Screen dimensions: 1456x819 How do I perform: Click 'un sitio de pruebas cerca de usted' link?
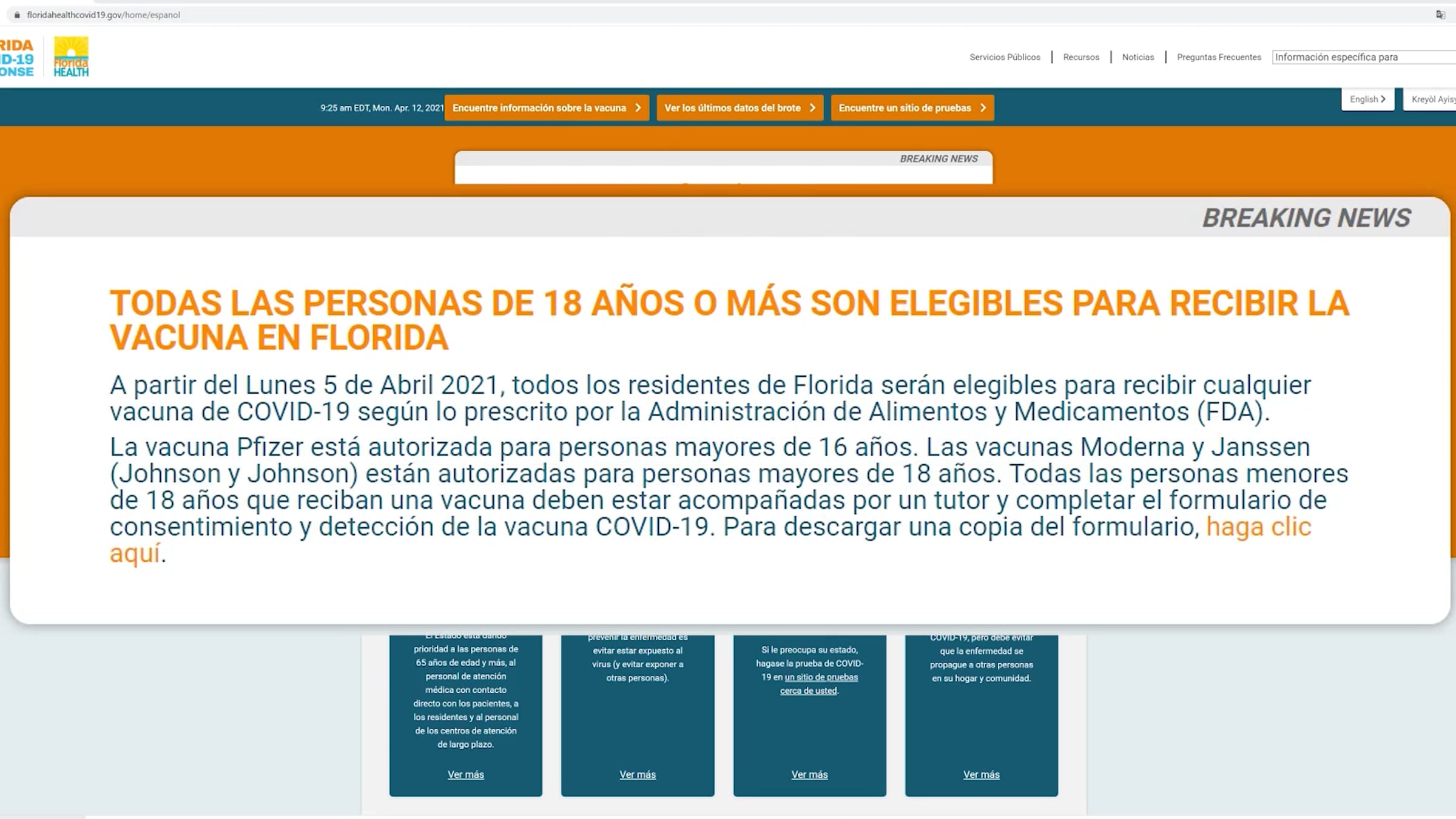[821, 678]
